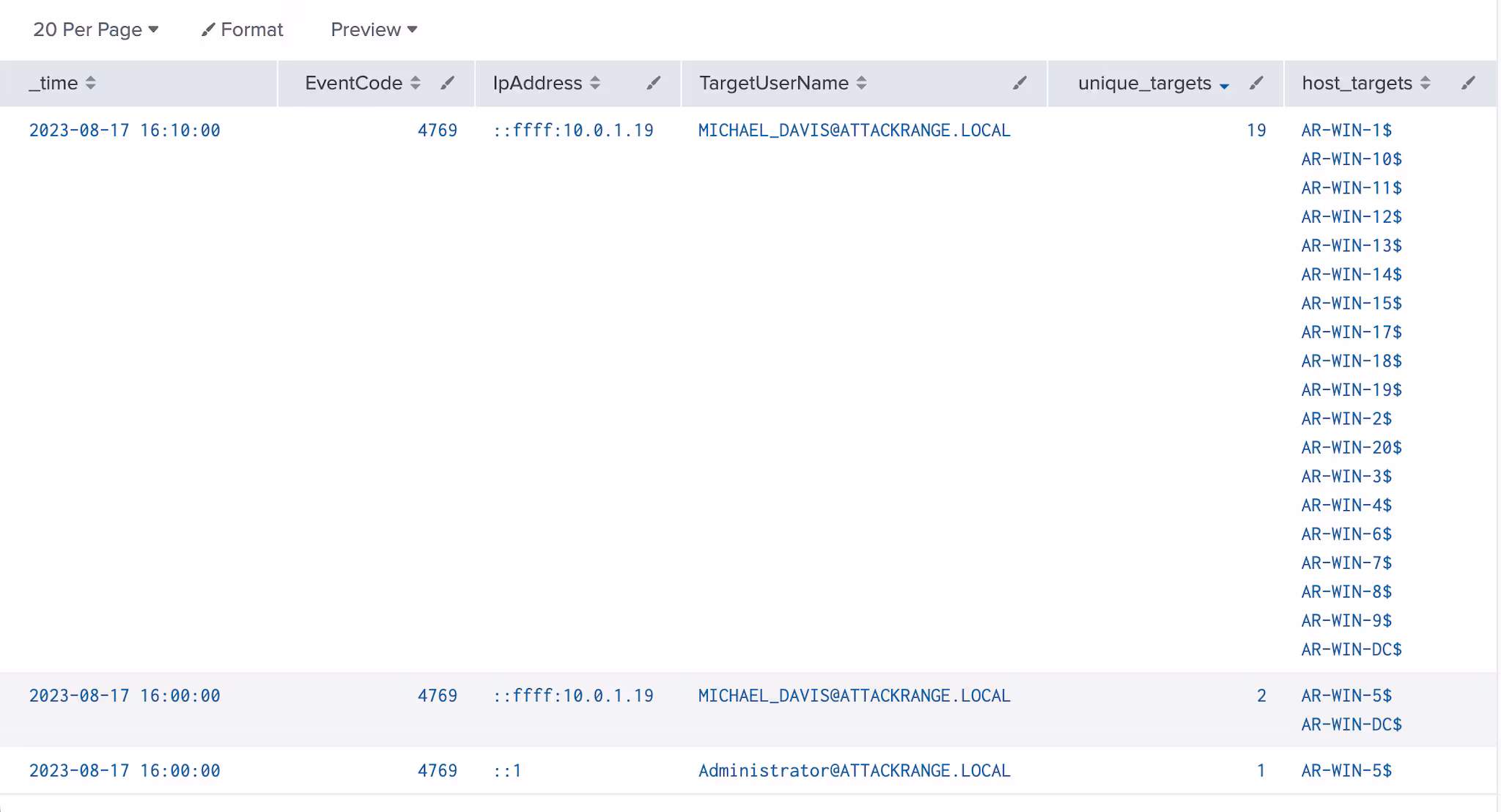Select host target AR-WIN-20$
Screen dimensions: 1501x812
click(x=1351, y=448)
